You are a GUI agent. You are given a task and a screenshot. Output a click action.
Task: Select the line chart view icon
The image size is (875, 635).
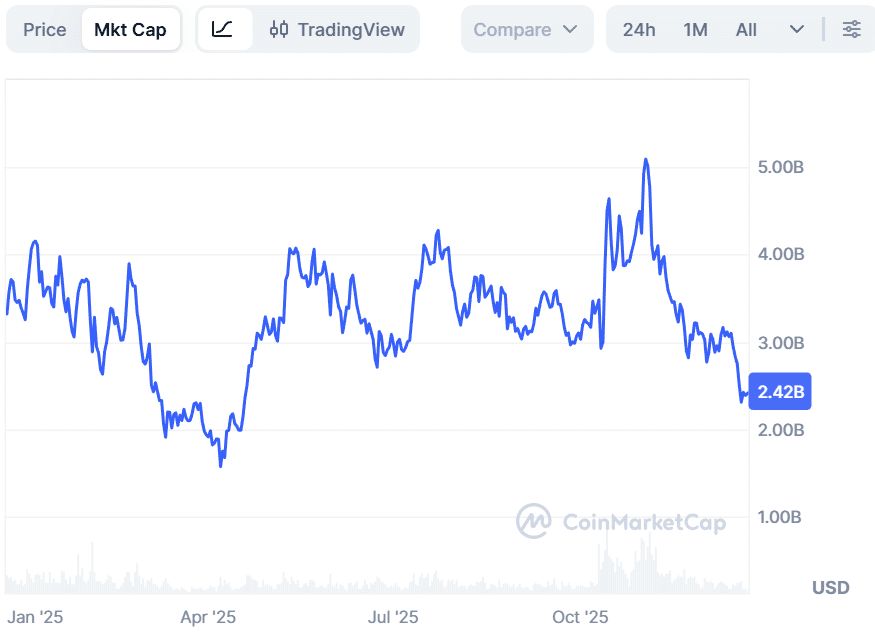coord(223,30)
